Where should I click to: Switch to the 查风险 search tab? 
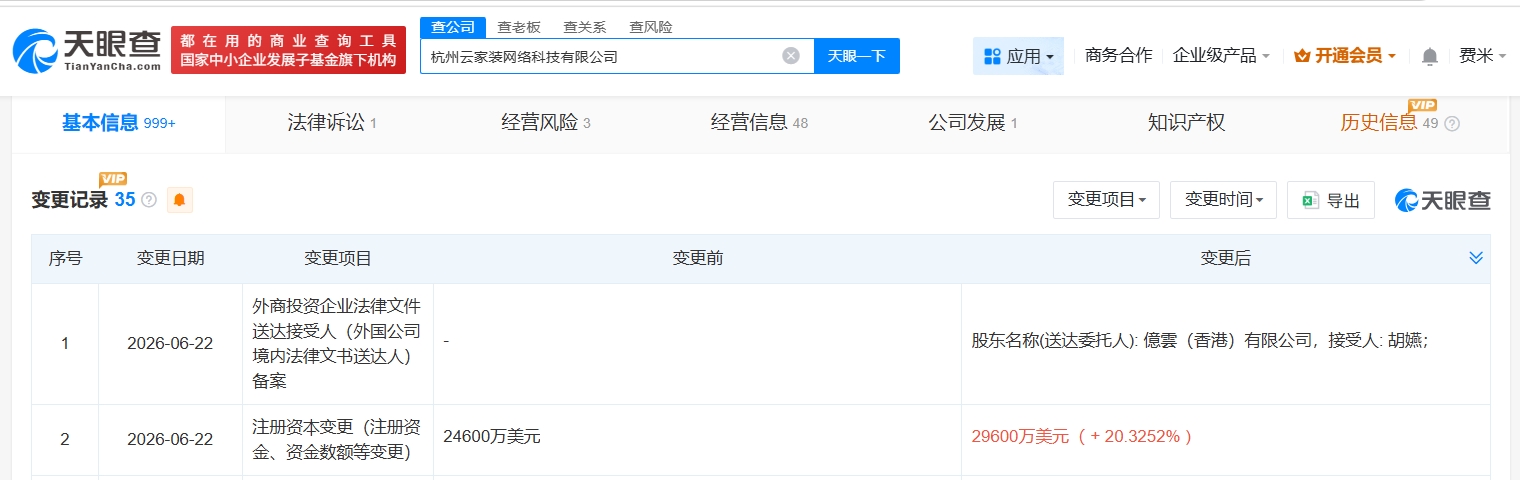coord(651,27)
